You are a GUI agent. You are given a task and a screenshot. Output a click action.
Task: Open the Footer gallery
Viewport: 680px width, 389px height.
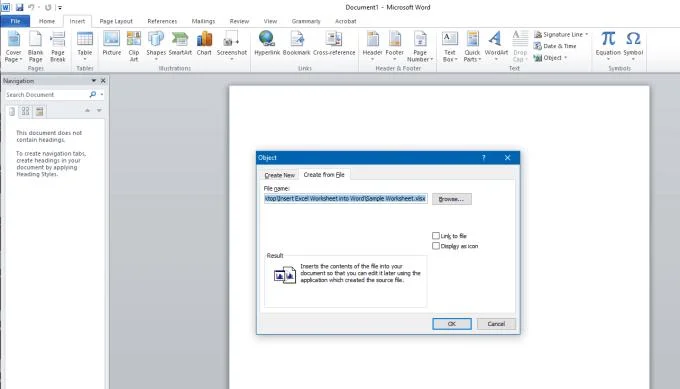tap(394, 46)
